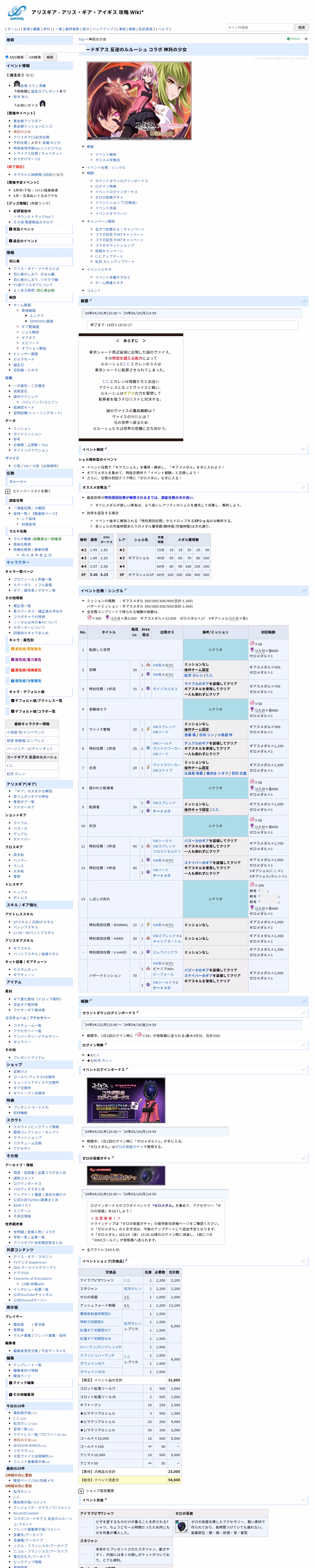Open スラッシュハーケンR in exchange table

(97, 1355)
